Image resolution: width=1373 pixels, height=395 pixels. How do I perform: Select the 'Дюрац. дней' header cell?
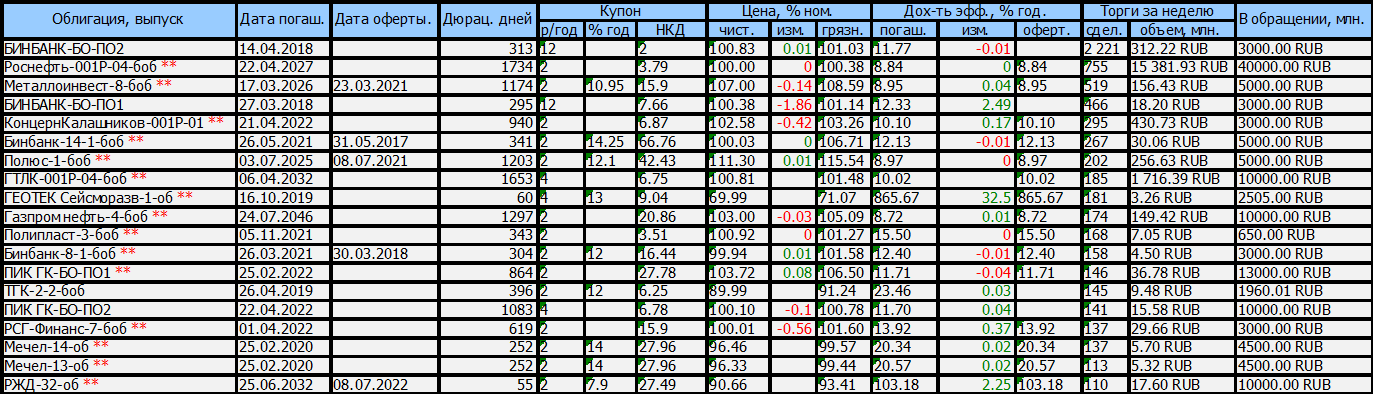488,19
